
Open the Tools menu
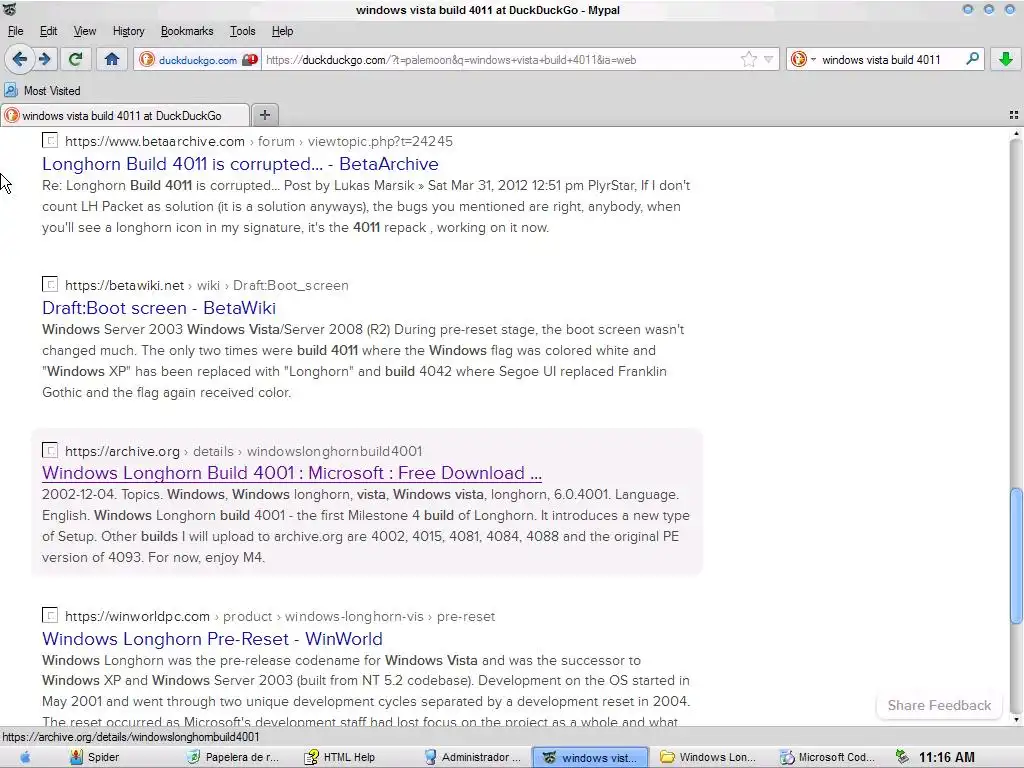(x=242, y=31)
